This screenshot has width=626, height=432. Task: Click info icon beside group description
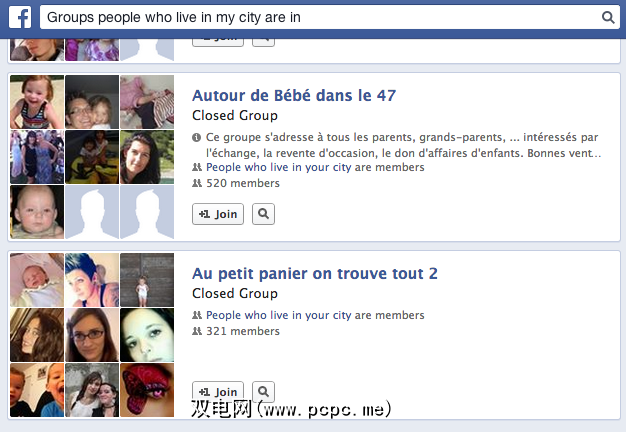coord(196,137)
